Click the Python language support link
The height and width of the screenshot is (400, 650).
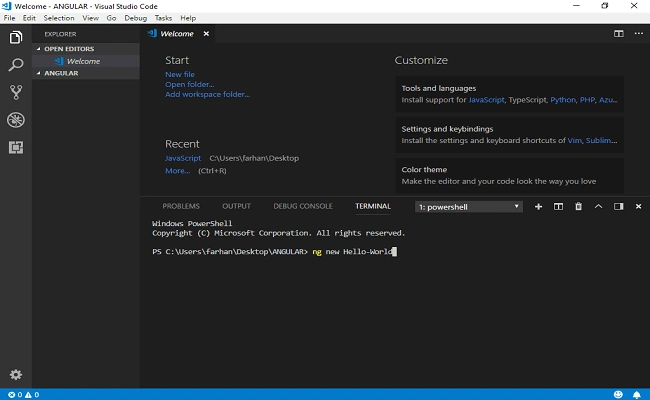click(x=563, y=100)
